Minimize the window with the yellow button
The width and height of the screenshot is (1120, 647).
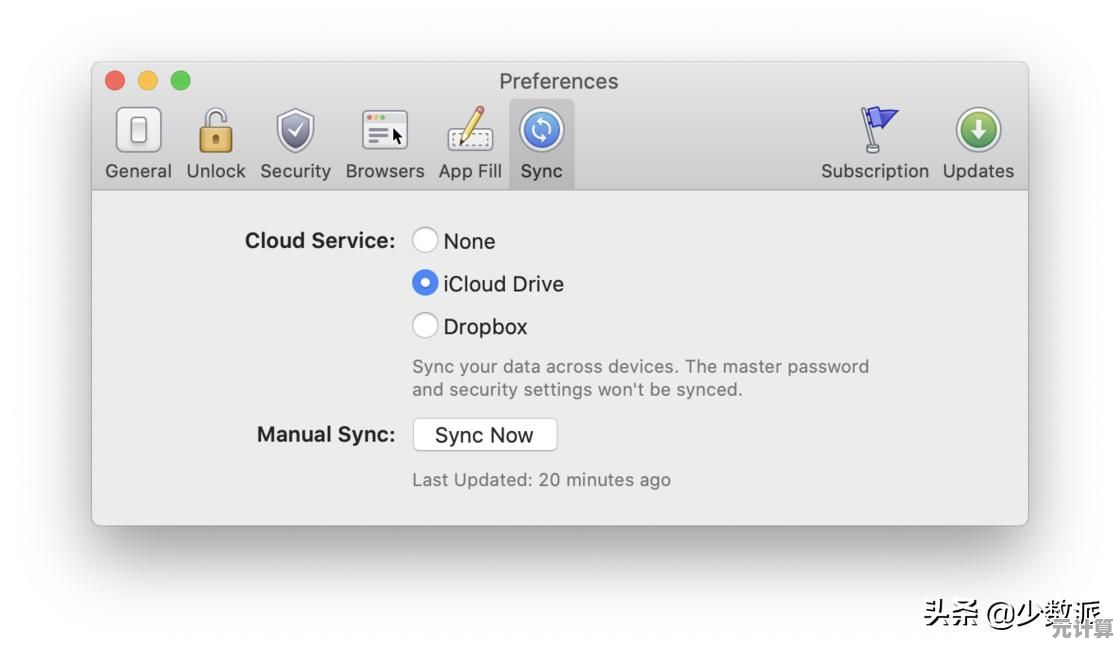tap(148, 80)
